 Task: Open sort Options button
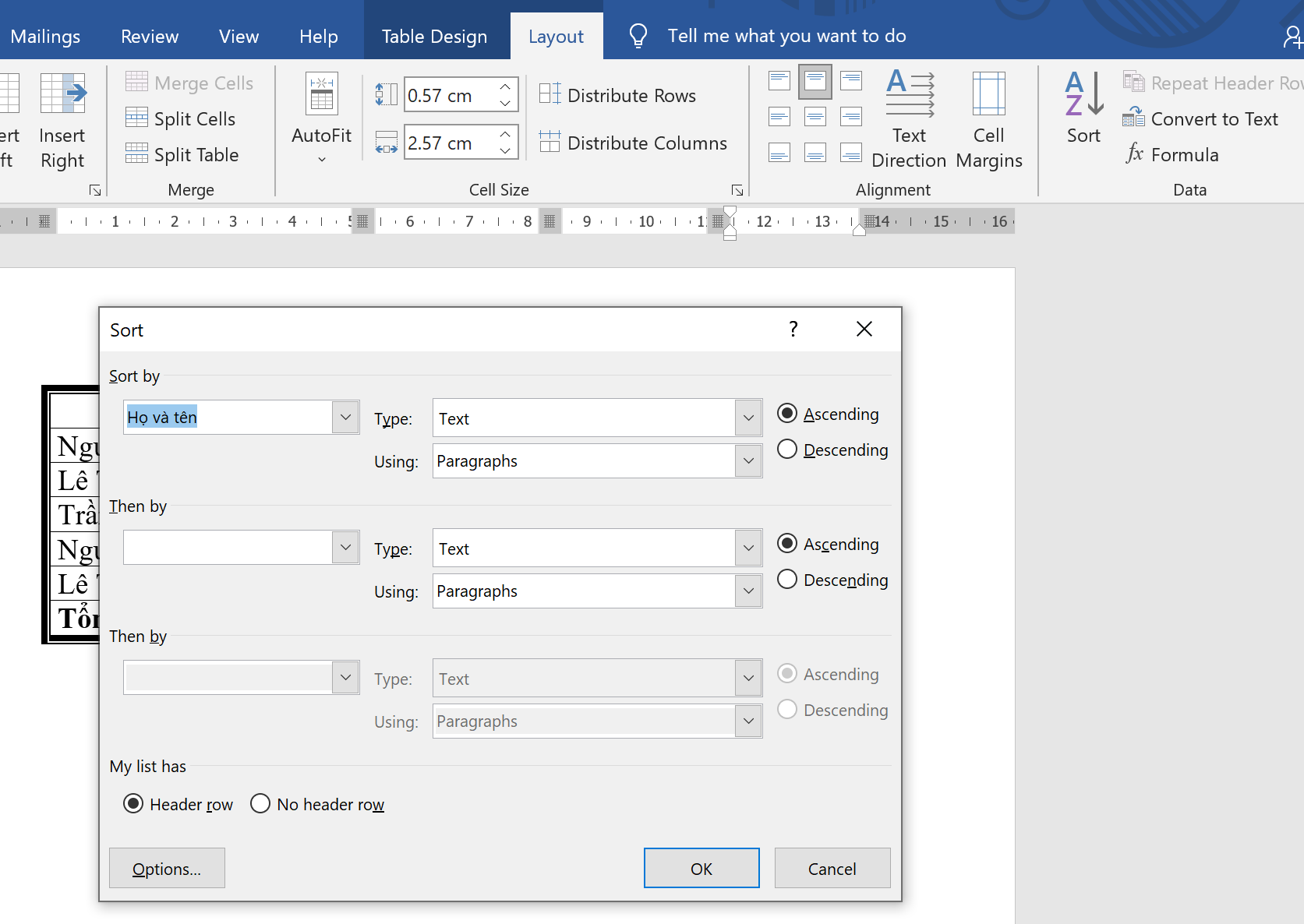pos(167,868)
